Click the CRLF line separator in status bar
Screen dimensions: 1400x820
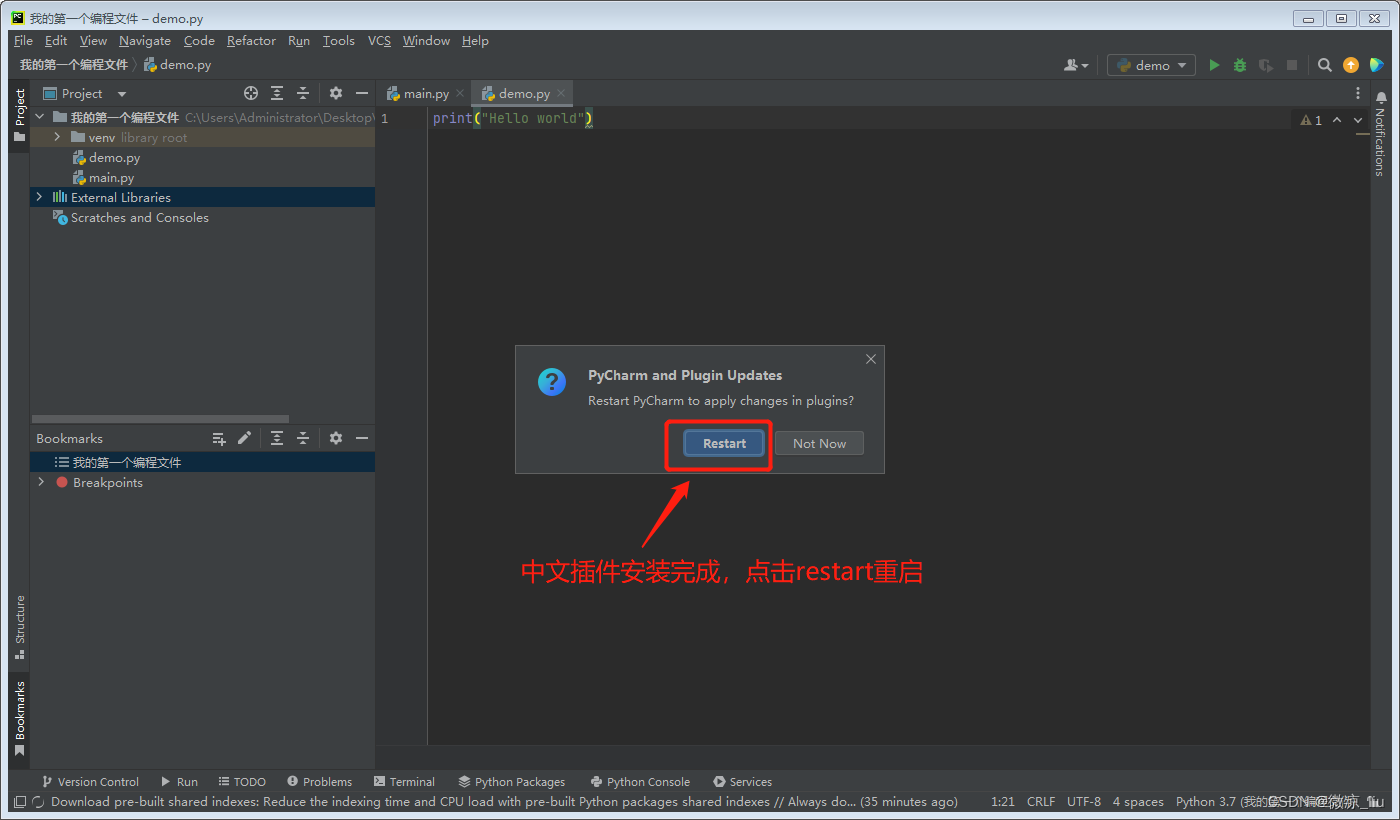pos(1041,802)
